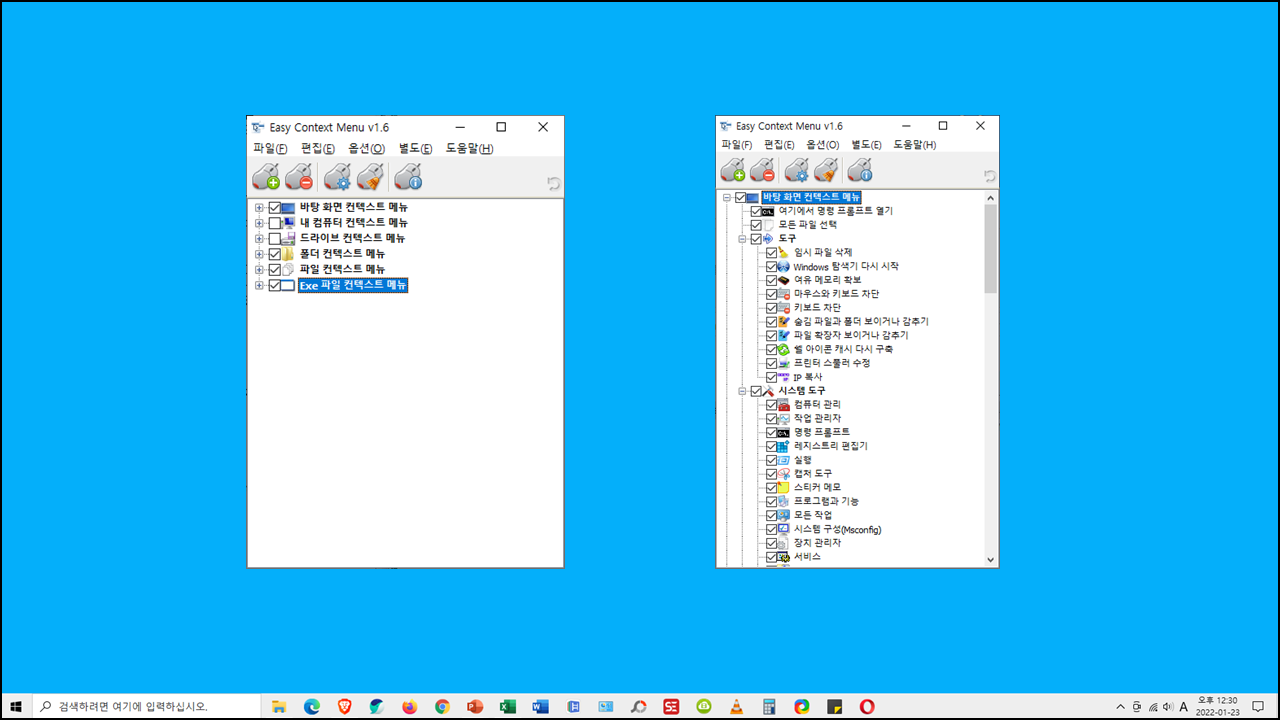The height and width of the screenshot is (720, 1280).
Task: Open VLC media player from the taskbar
Action: pos(736,706)
